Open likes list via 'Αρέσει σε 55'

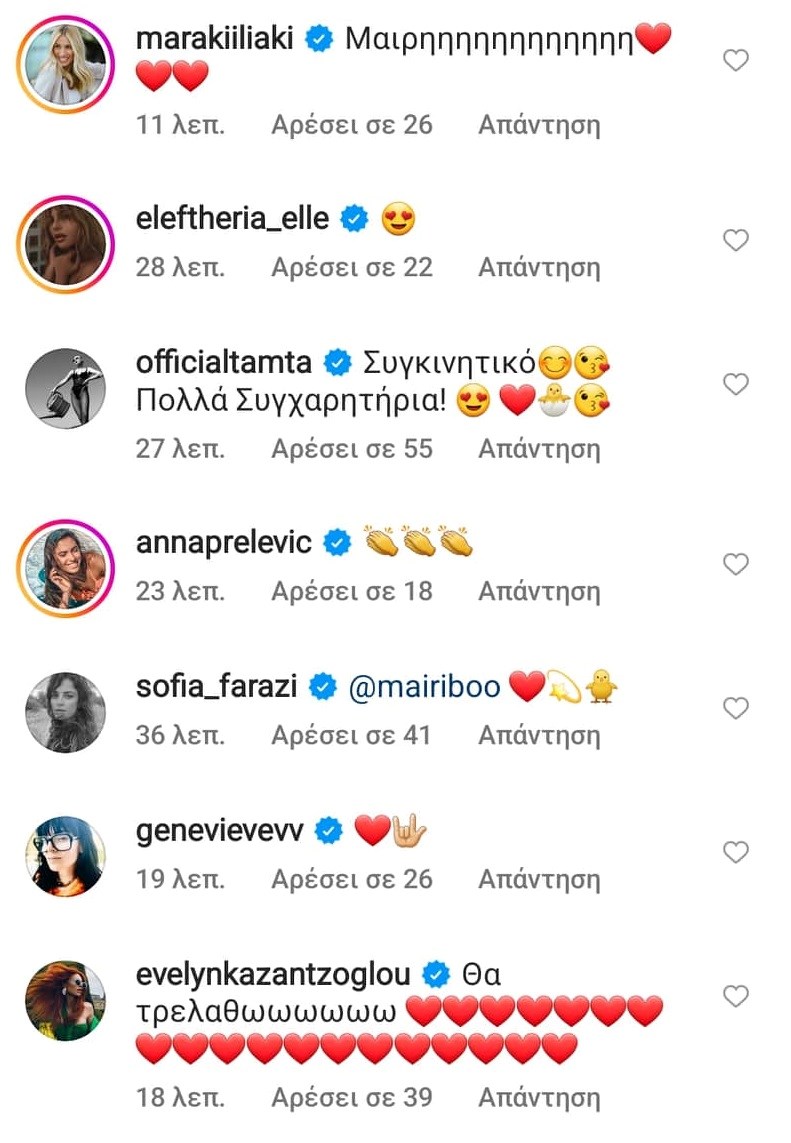point(352,448)
